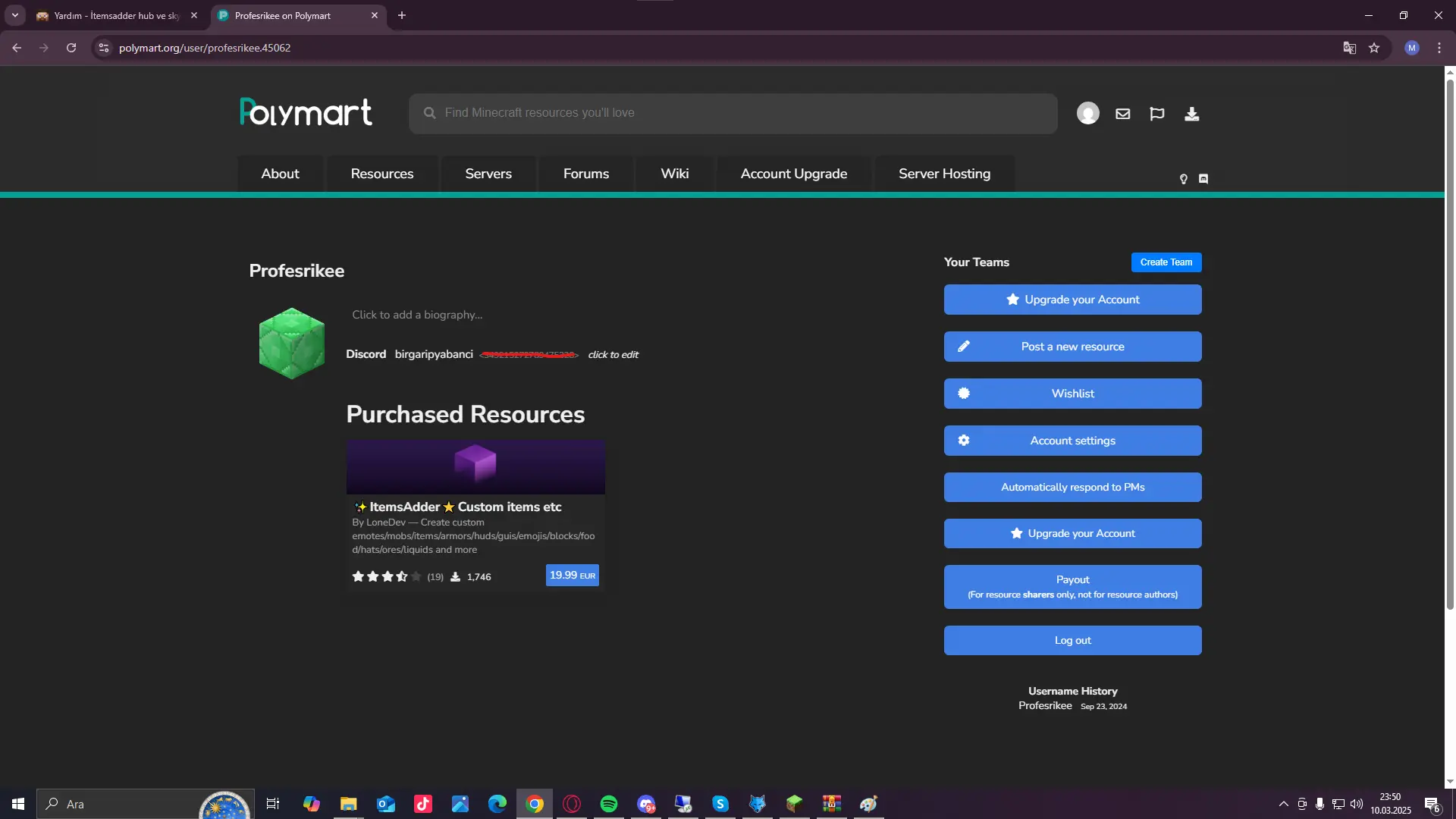
Task: Click the gear icon on Account settings
Action: 964,441
